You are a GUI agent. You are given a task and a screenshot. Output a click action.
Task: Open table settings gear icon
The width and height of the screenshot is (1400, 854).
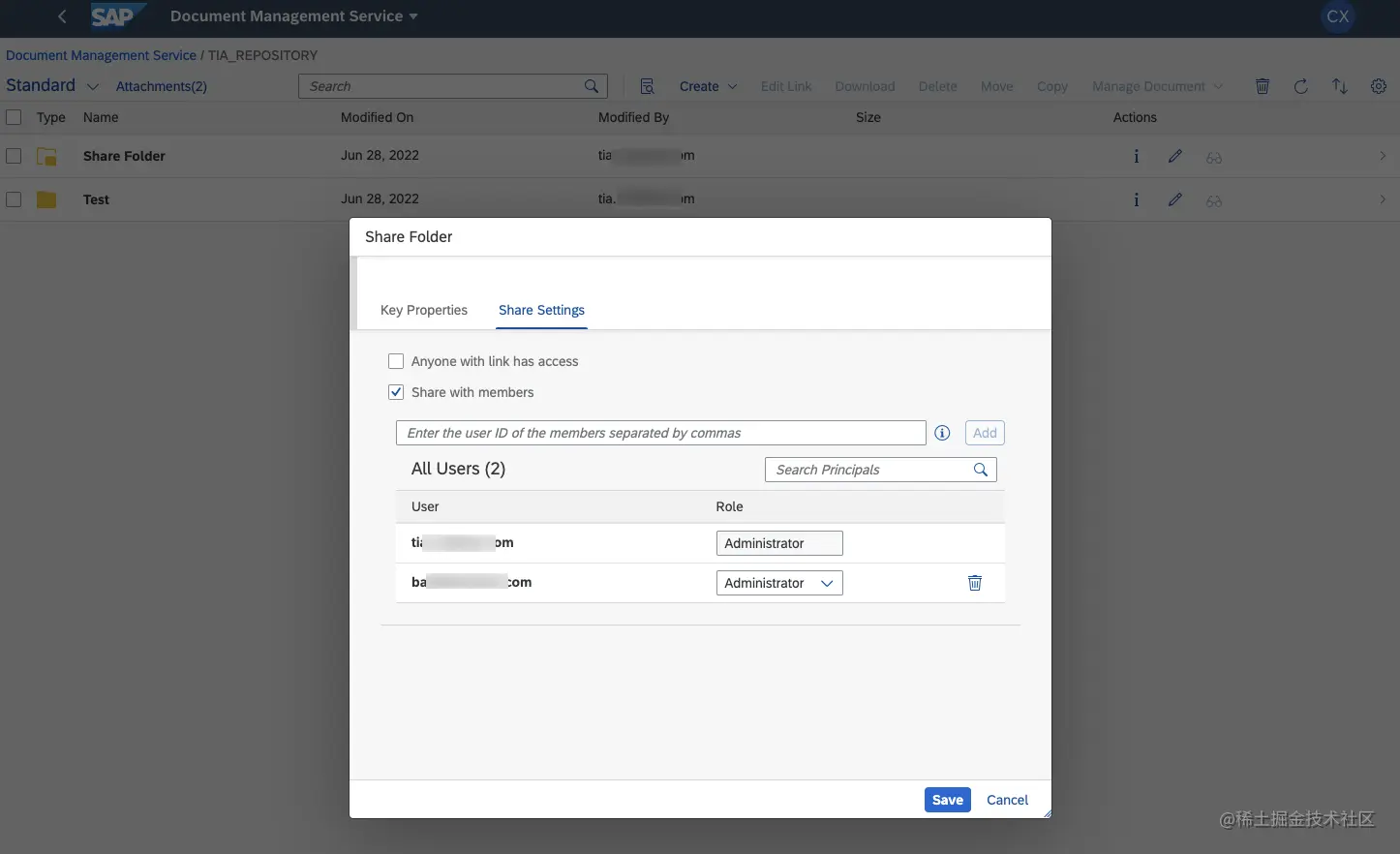[x=1379, y=86]
